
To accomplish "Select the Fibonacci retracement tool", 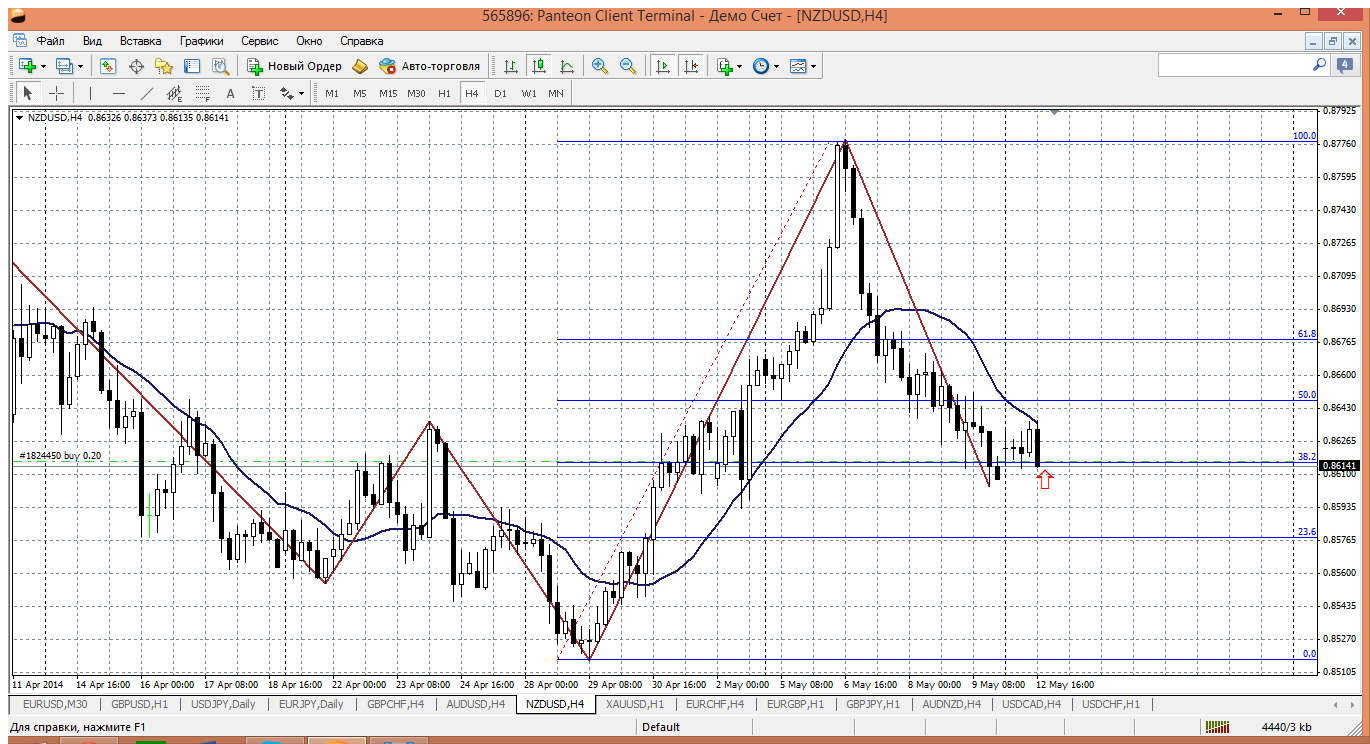I will 203,93.
